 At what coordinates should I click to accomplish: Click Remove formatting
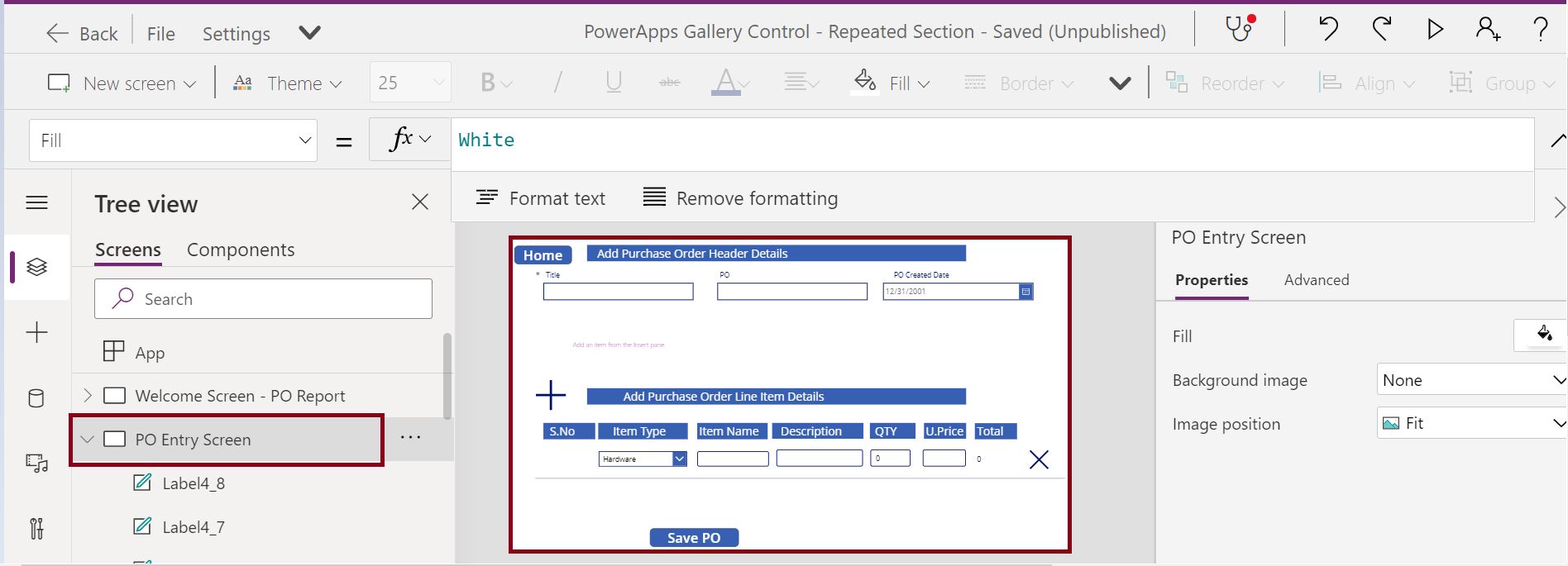point(740,198)
